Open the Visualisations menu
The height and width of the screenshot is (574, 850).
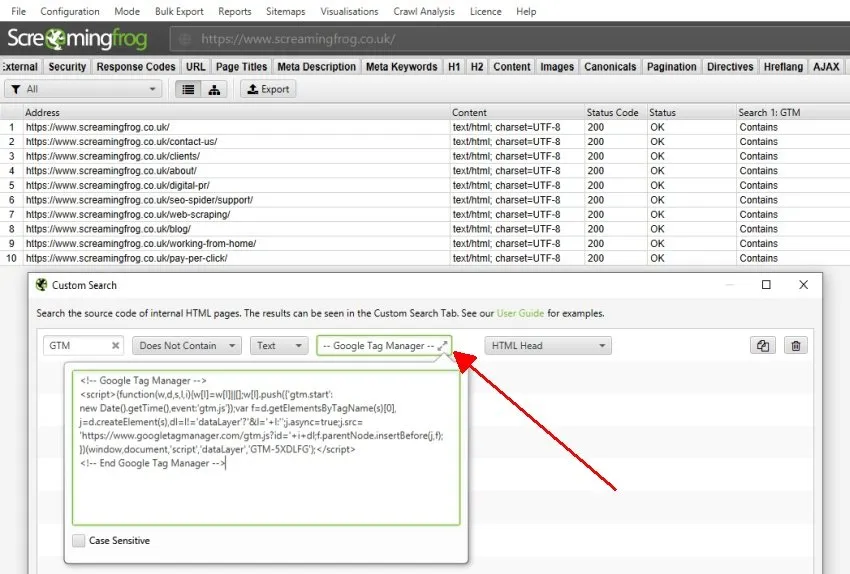tap(349, 11)
